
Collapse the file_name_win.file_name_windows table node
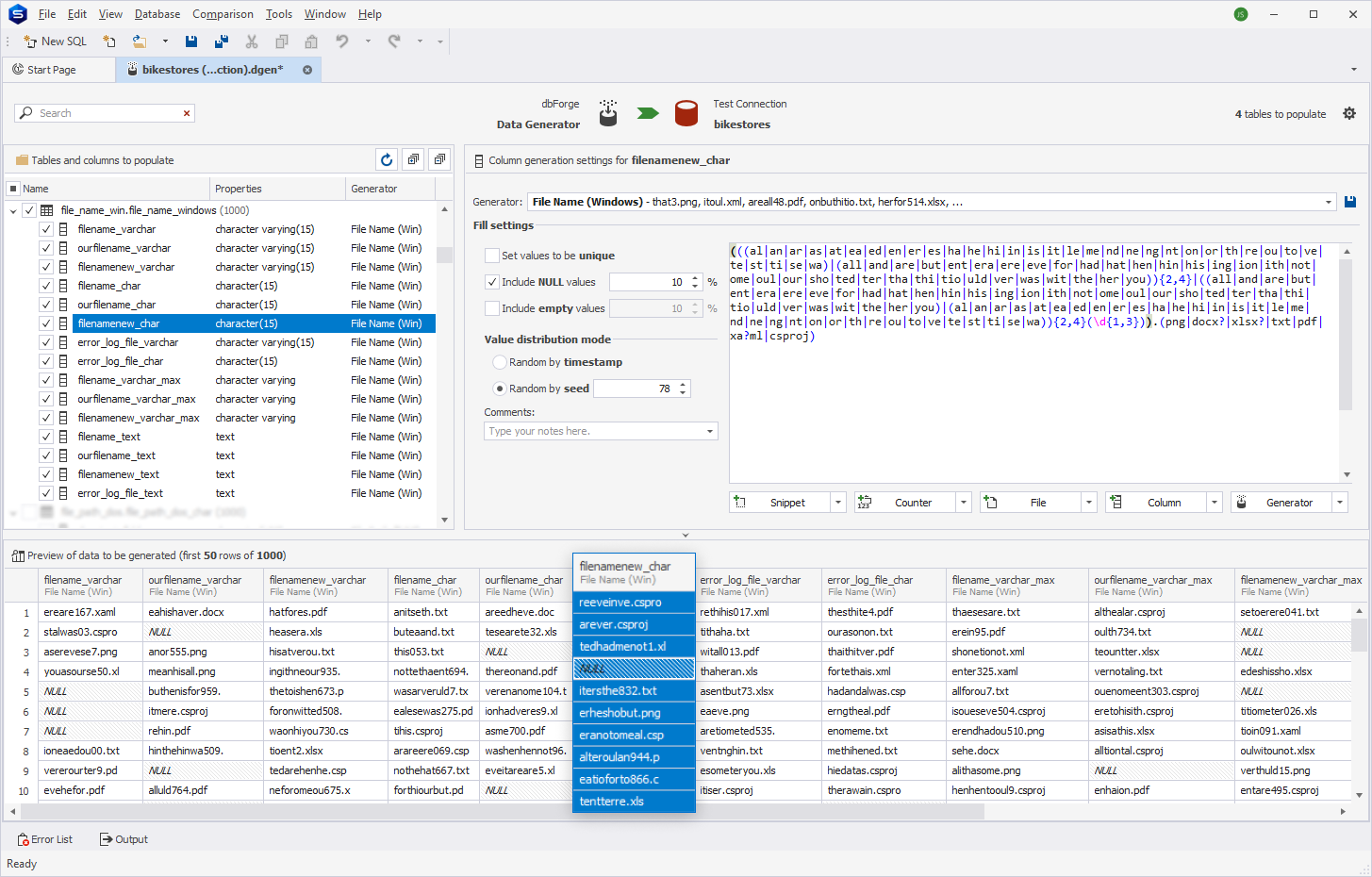(x=13, y=210)
